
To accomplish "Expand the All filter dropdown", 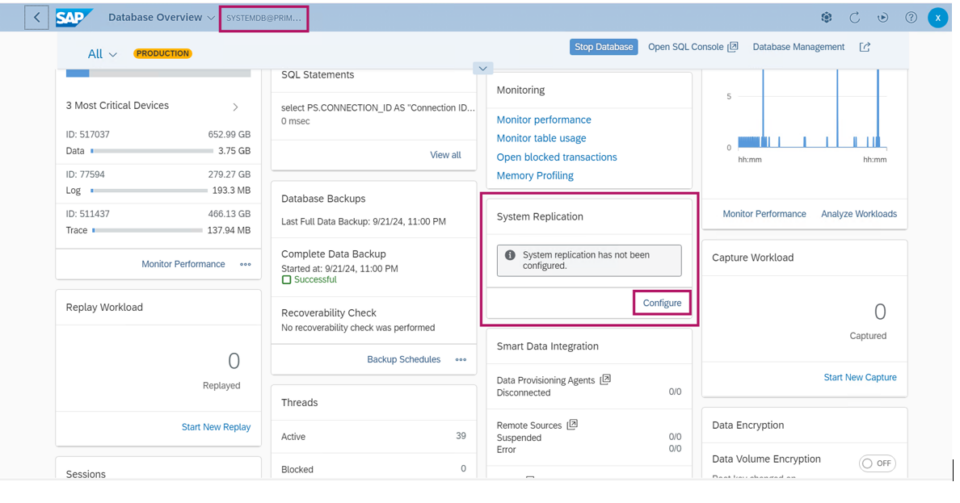I will pos(102,54).
